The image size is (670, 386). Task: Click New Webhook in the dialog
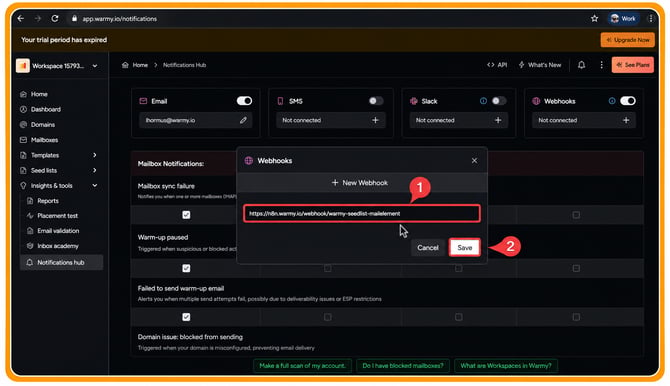click(x=360, y=183)
